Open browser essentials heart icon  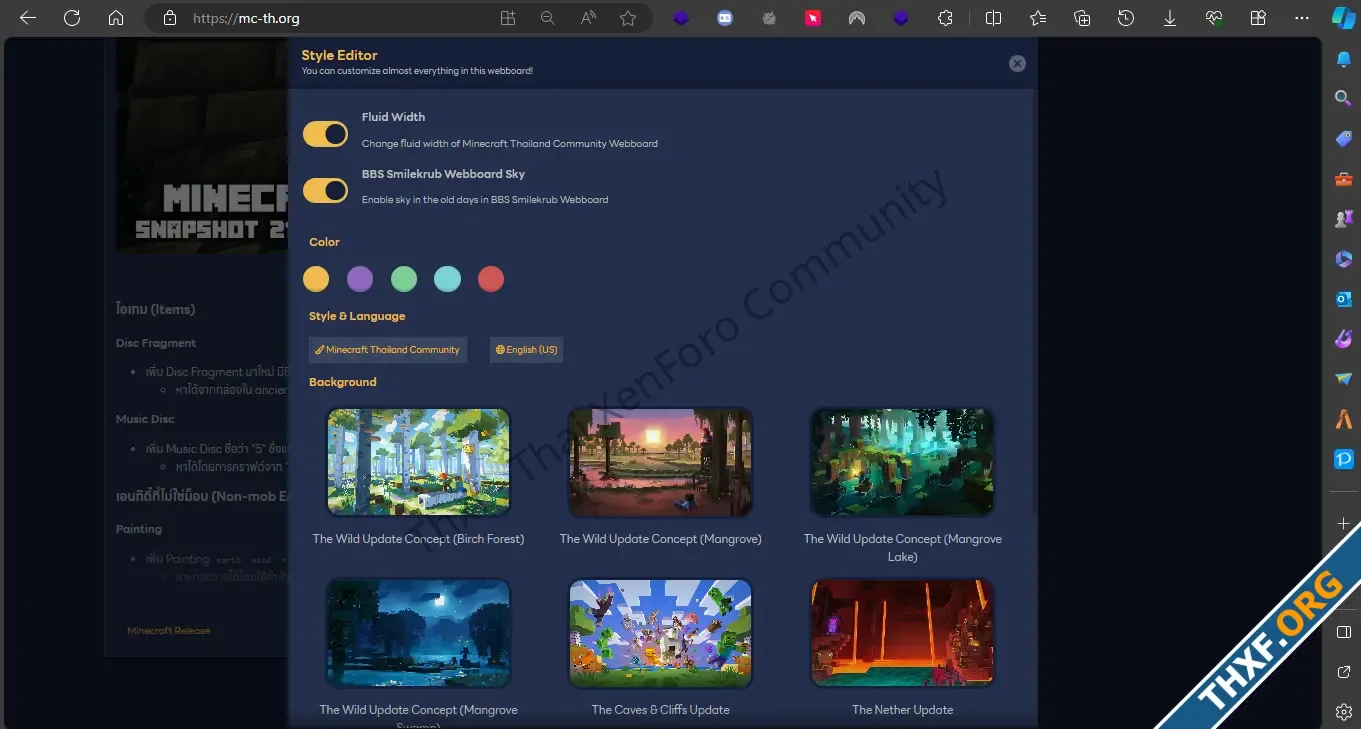point(1214,18)
